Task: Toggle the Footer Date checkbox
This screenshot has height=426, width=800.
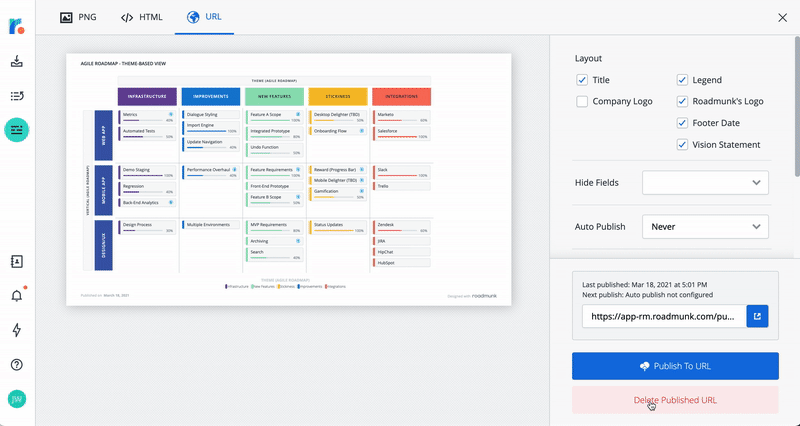Action: tap(683, 123)
